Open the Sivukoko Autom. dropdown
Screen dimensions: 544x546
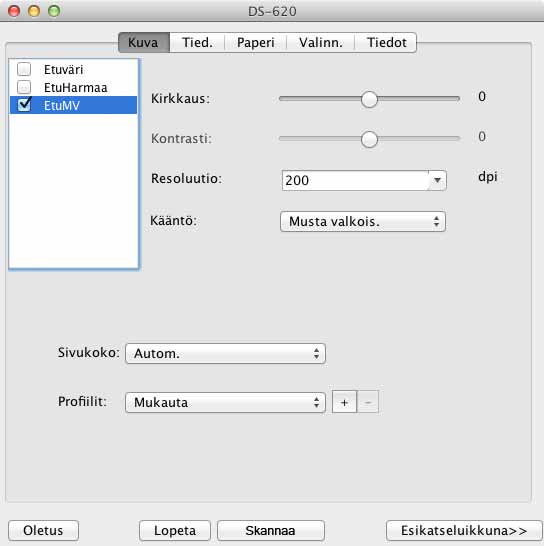pos(225,353)
